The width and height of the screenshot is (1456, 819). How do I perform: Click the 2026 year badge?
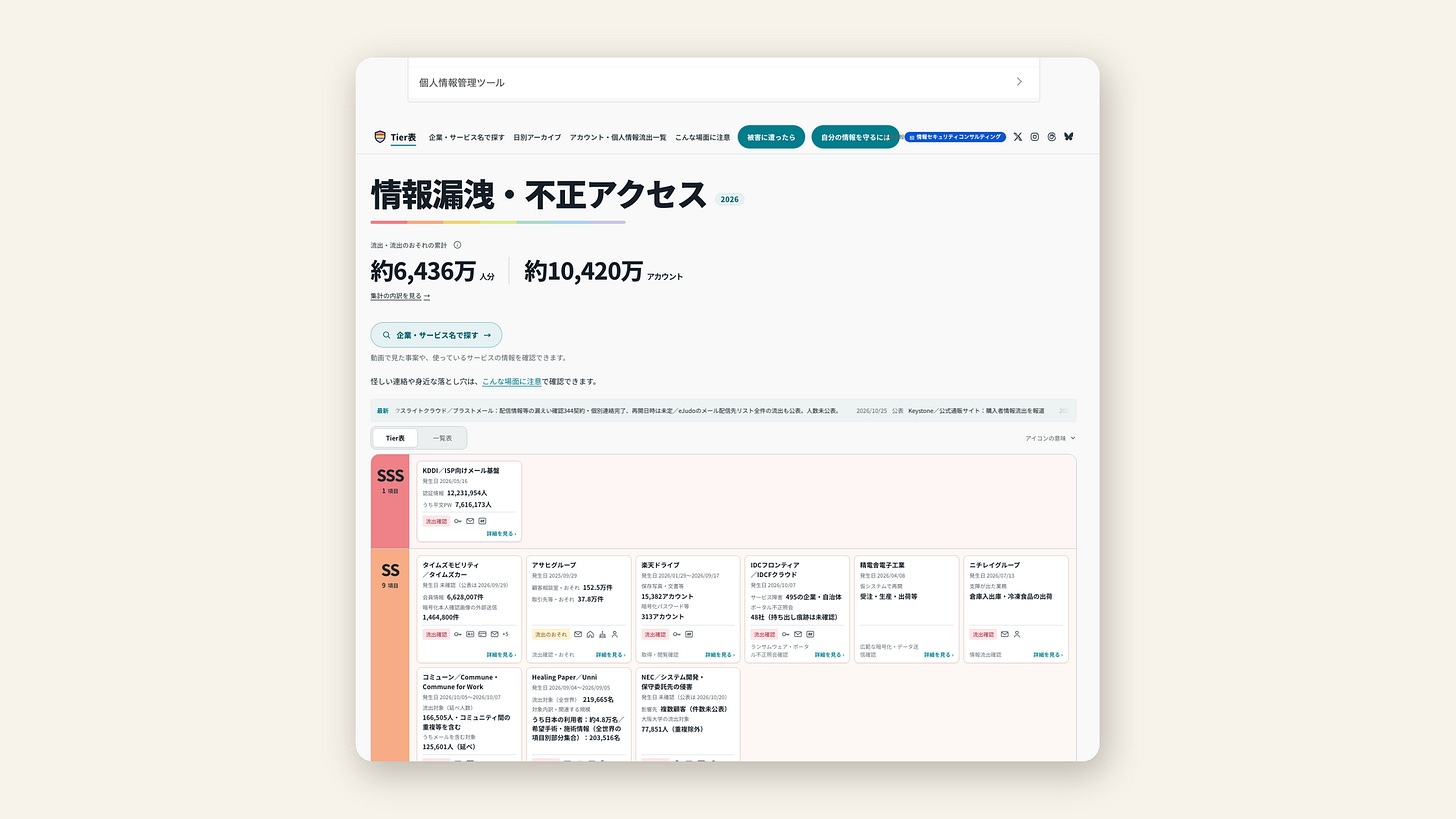[730, 199]
